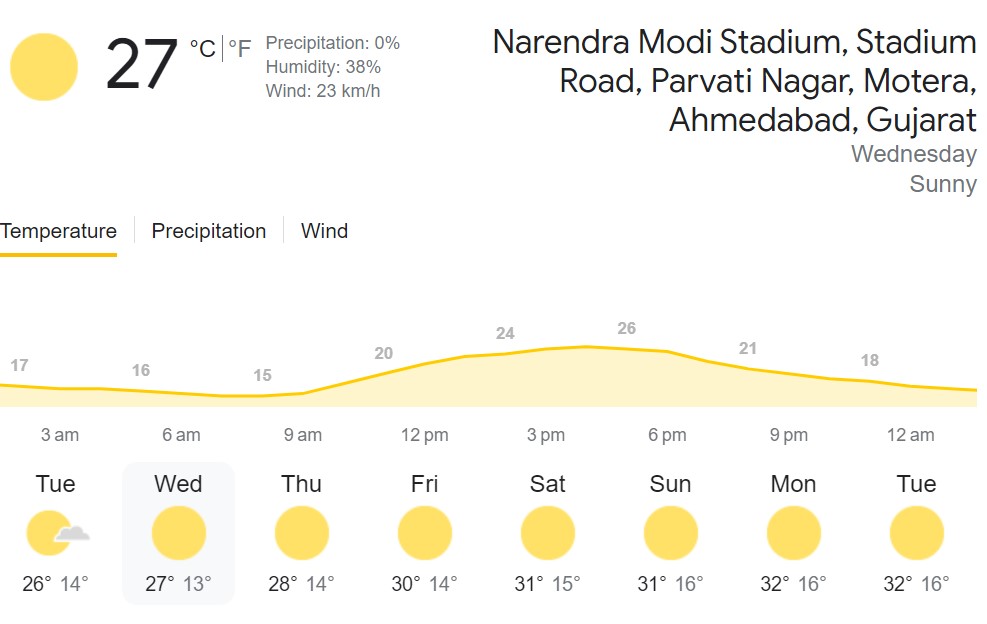Click the 15 degree low point on graph
Image resolution: width=987 pixels, height=624 pixels.
262,376
